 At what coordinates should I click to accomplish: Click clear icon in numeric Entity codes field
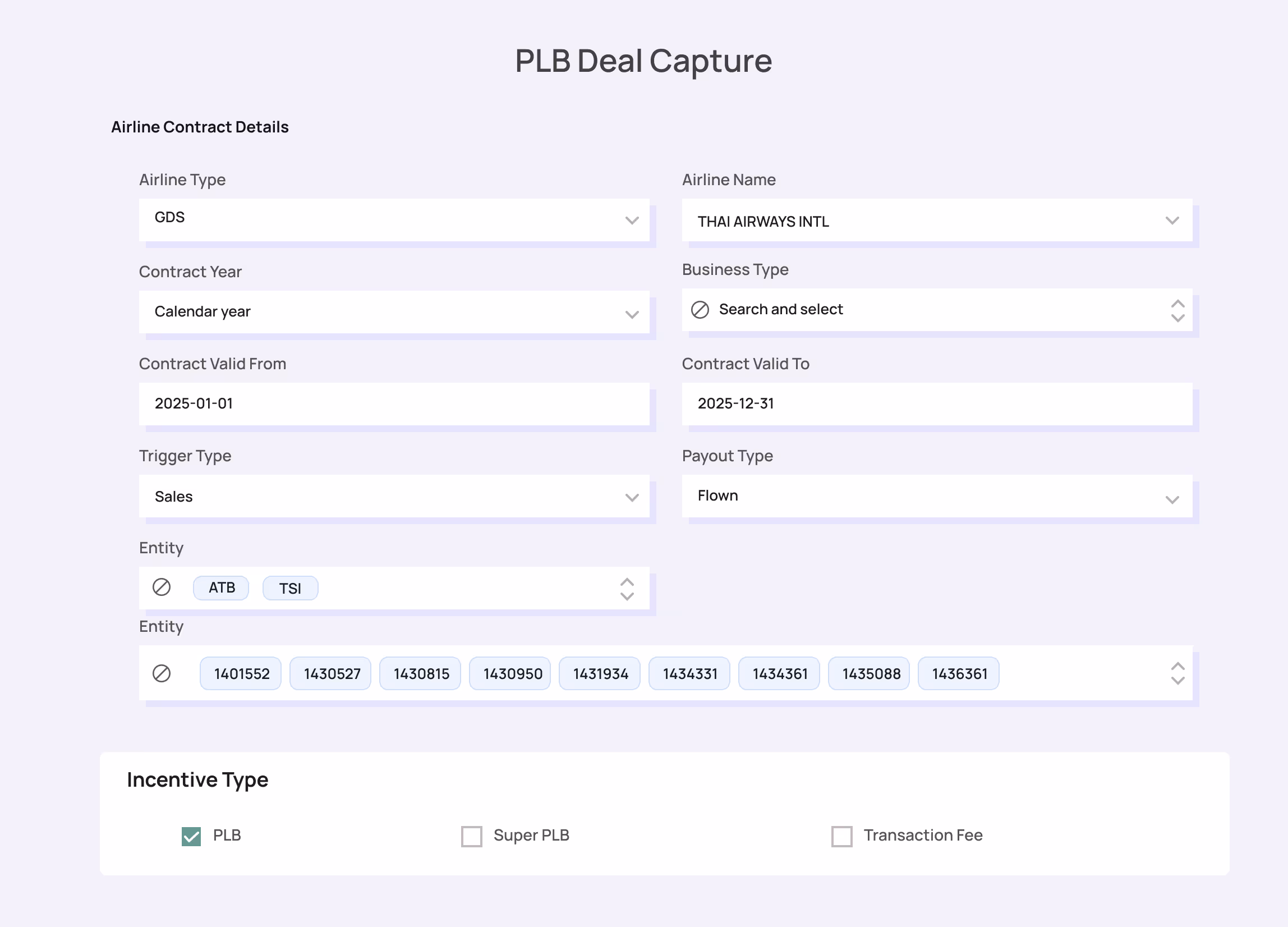pos(162,674)
